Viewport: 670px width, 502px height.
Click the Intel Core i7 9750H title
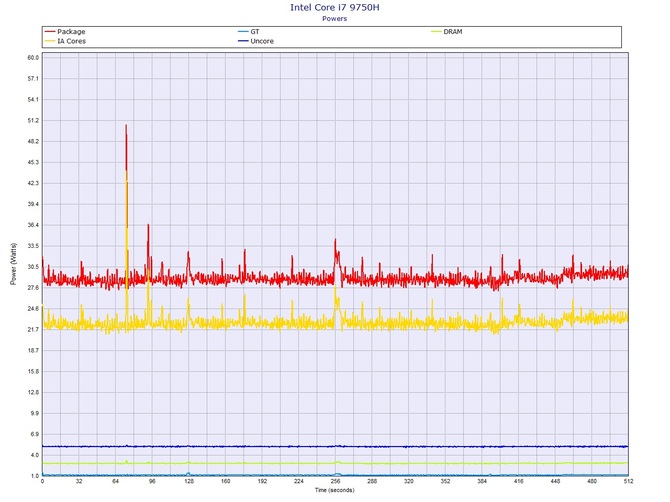point(335,7)
